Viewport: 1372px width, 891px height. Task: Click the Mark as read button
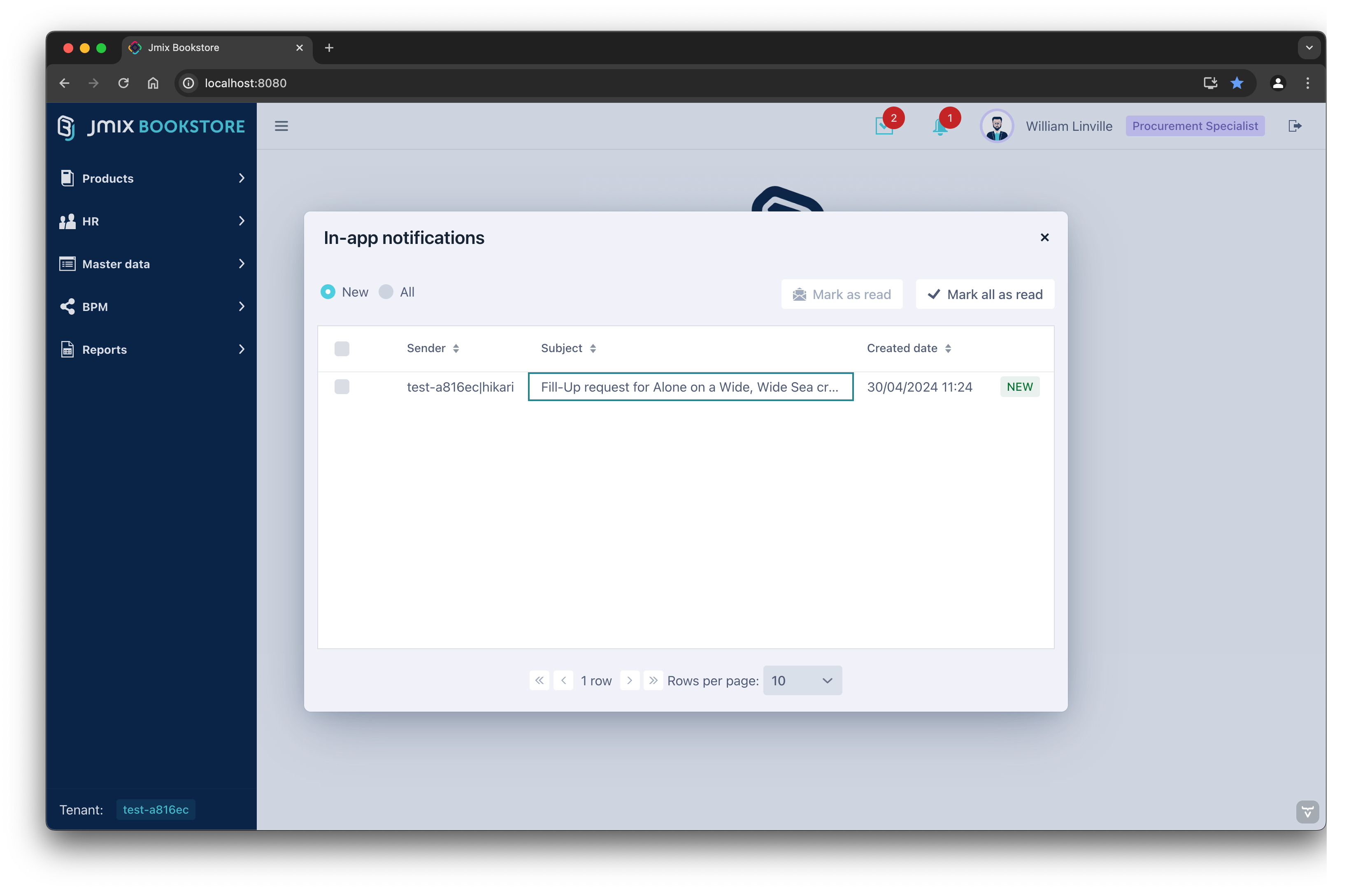tap(842, 295)
